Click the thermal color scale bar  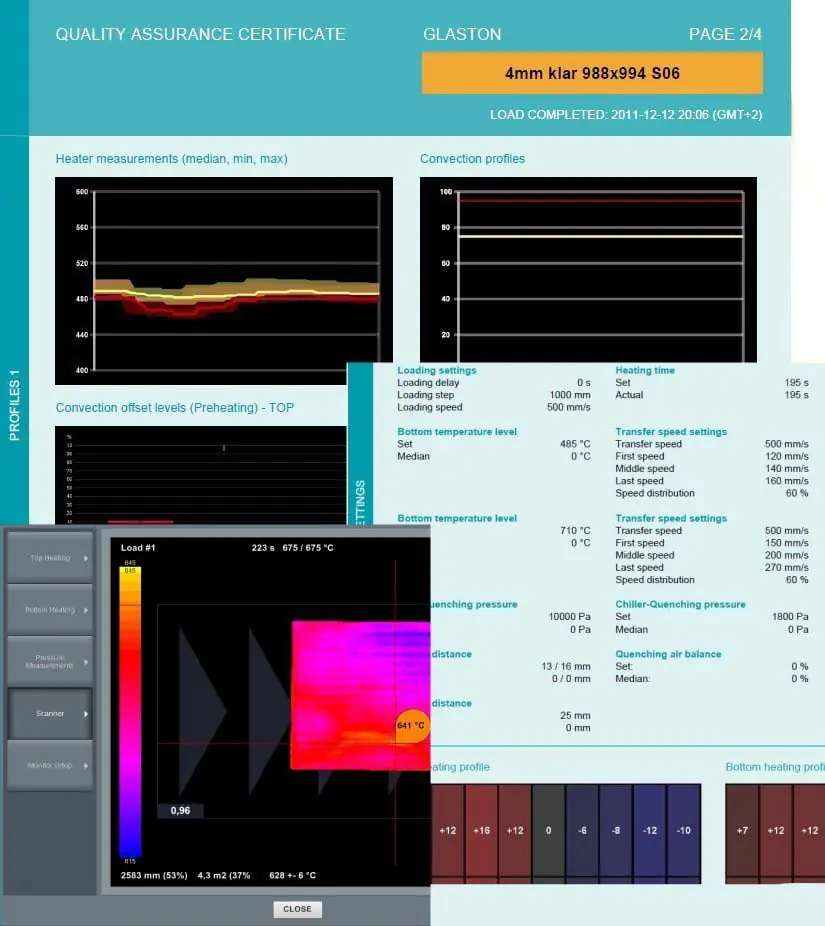[131, 712]
